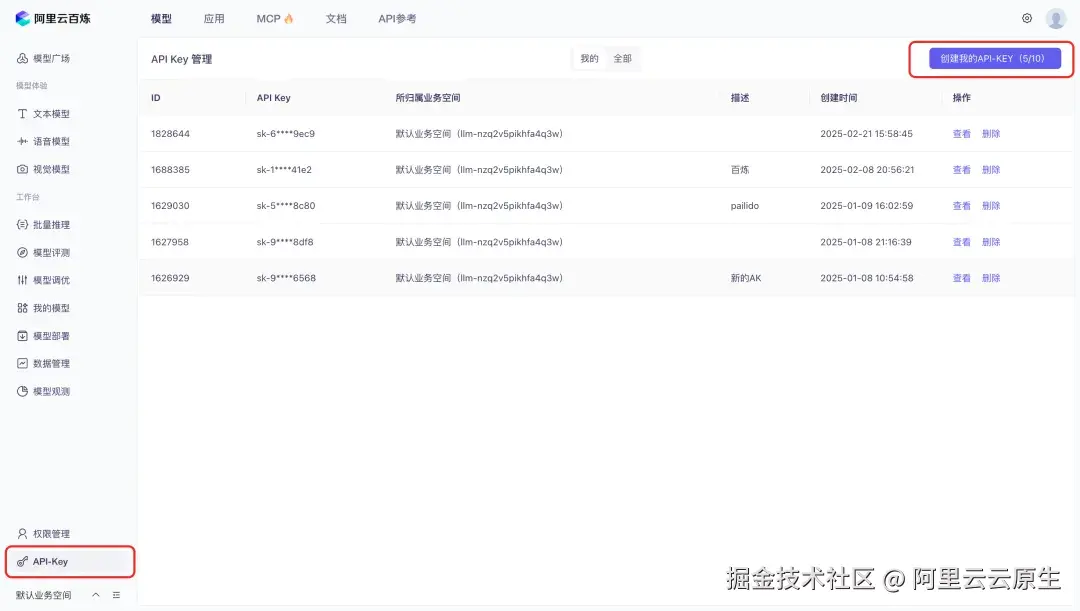
Task: Click the 模型部署 sidebar icon
Action: pyautogui.click(x=22, y=336)
